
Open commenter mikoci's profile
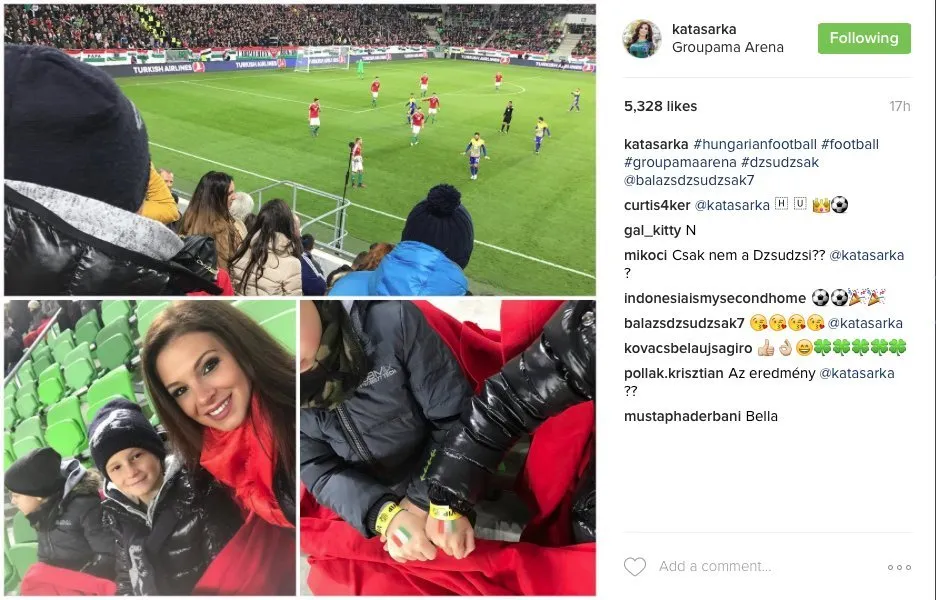coord(645,256)
